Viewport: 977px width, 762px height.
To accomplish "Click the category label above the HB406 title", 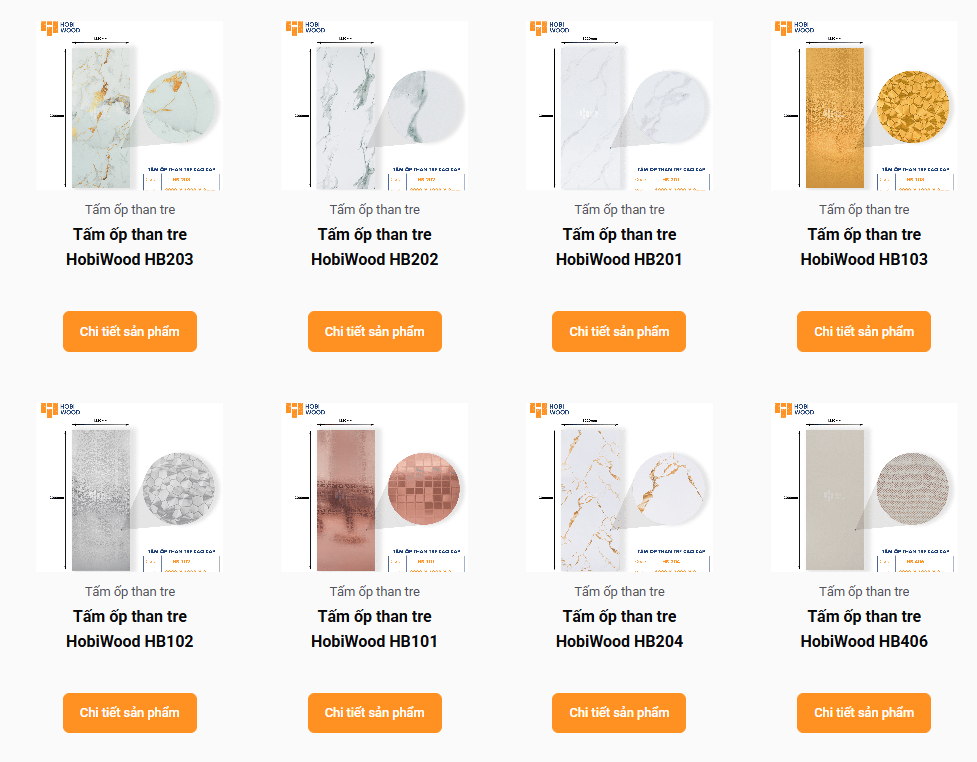I will click(x=864, y=591).
